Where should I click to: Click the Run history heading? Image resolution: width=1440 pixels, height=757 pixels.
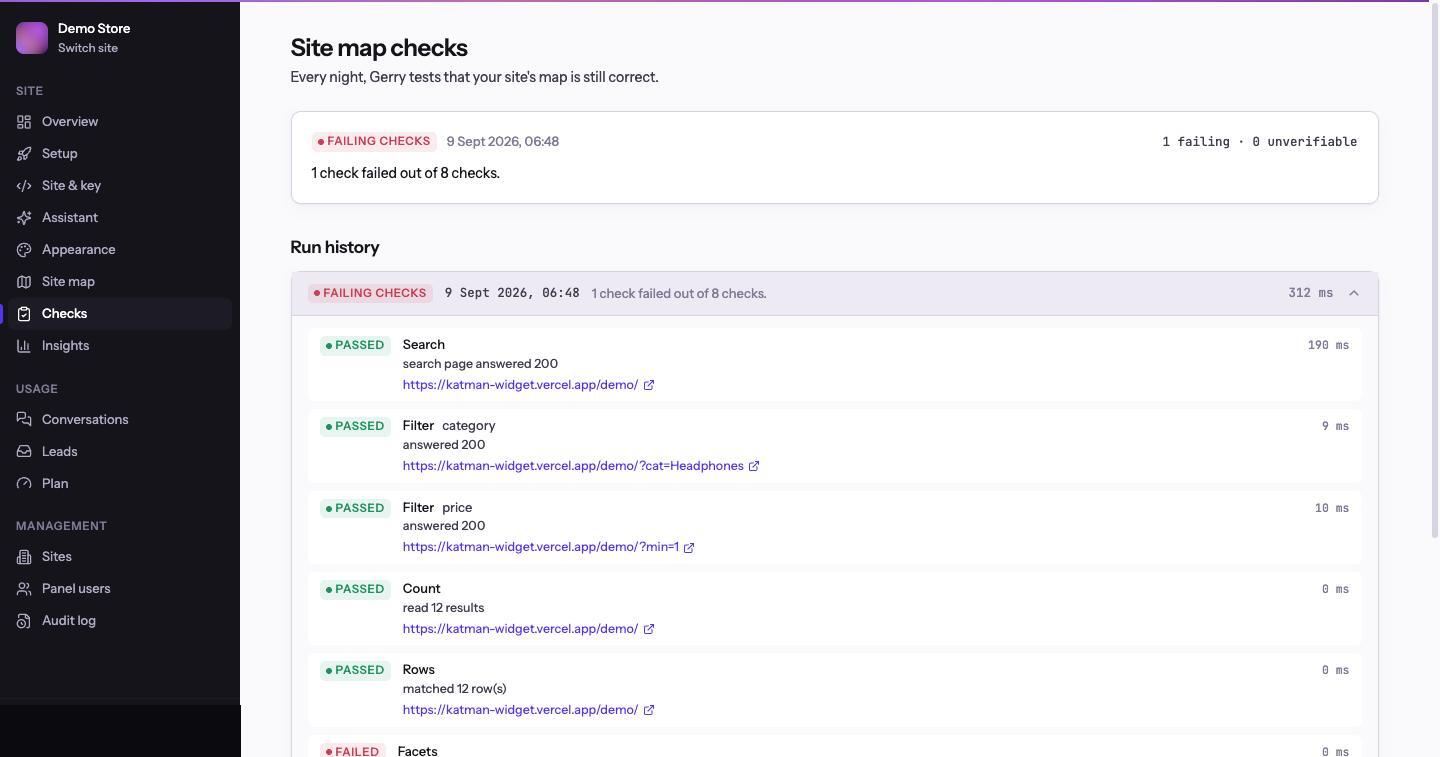(x=335, y=247)
